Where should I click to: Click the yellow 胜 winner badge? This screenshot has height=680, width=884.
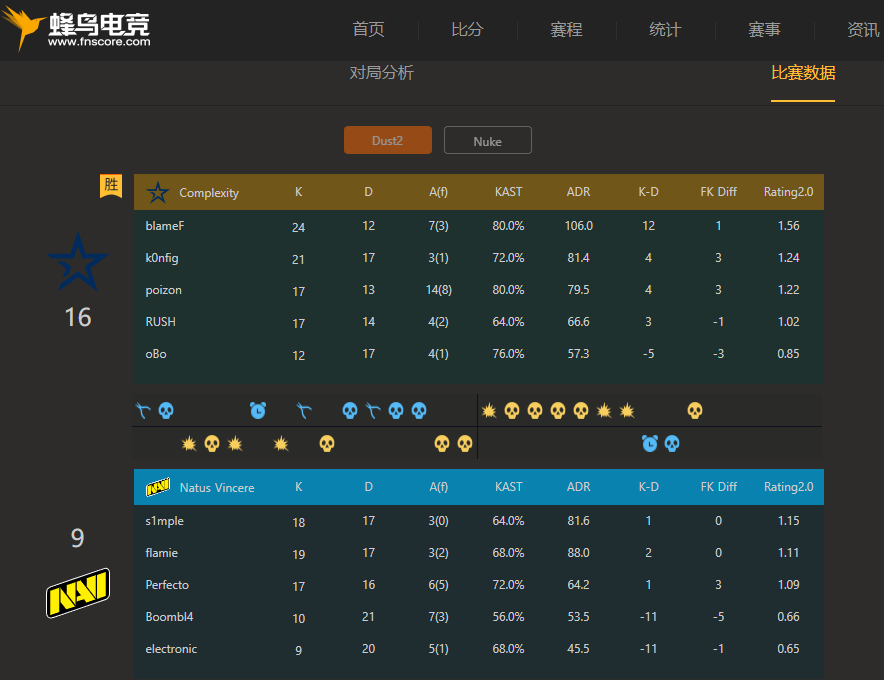coord(111,186)
